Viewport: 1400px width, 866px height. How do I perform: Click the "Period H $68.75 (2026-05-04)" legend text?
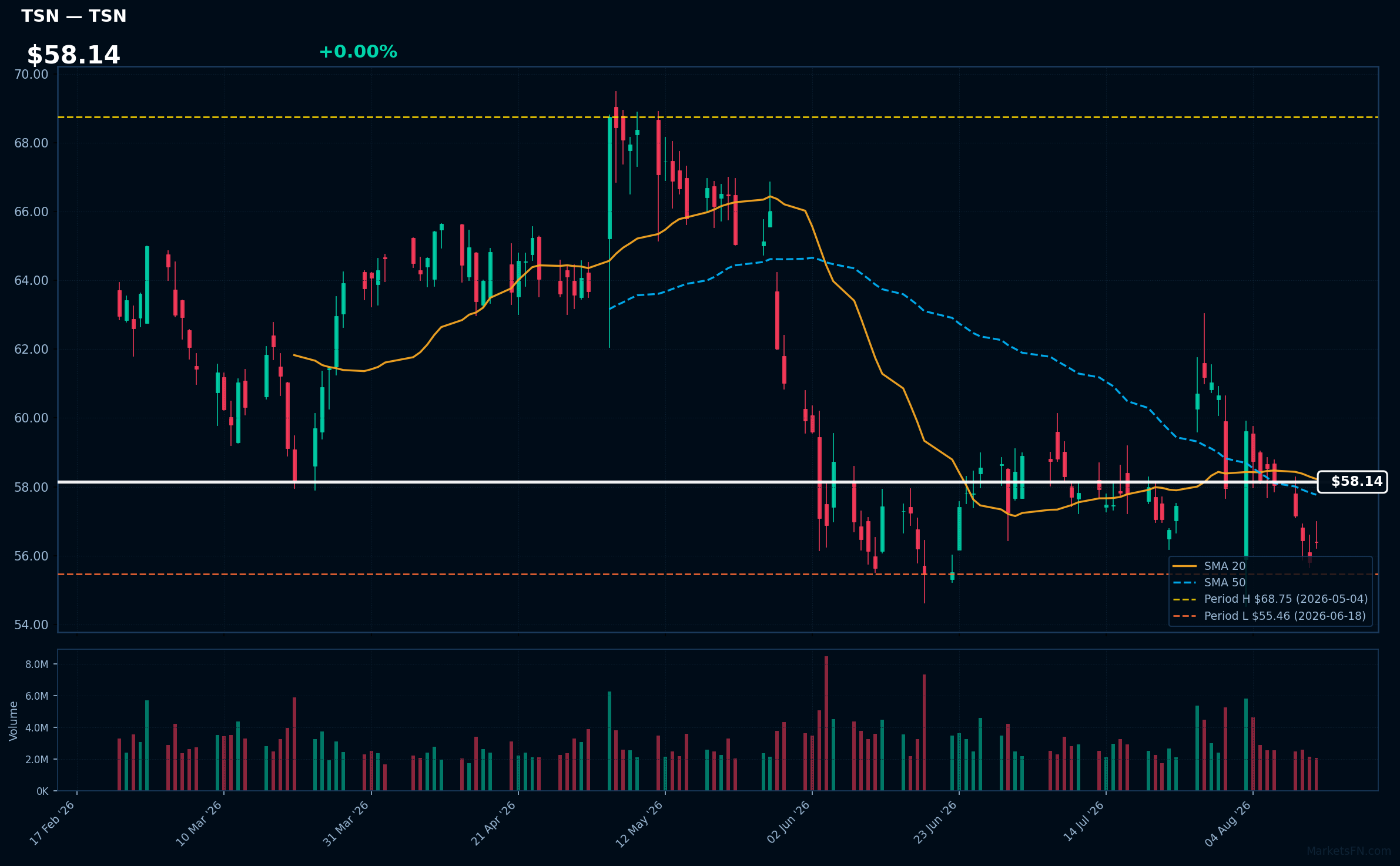click(1286, 599)
